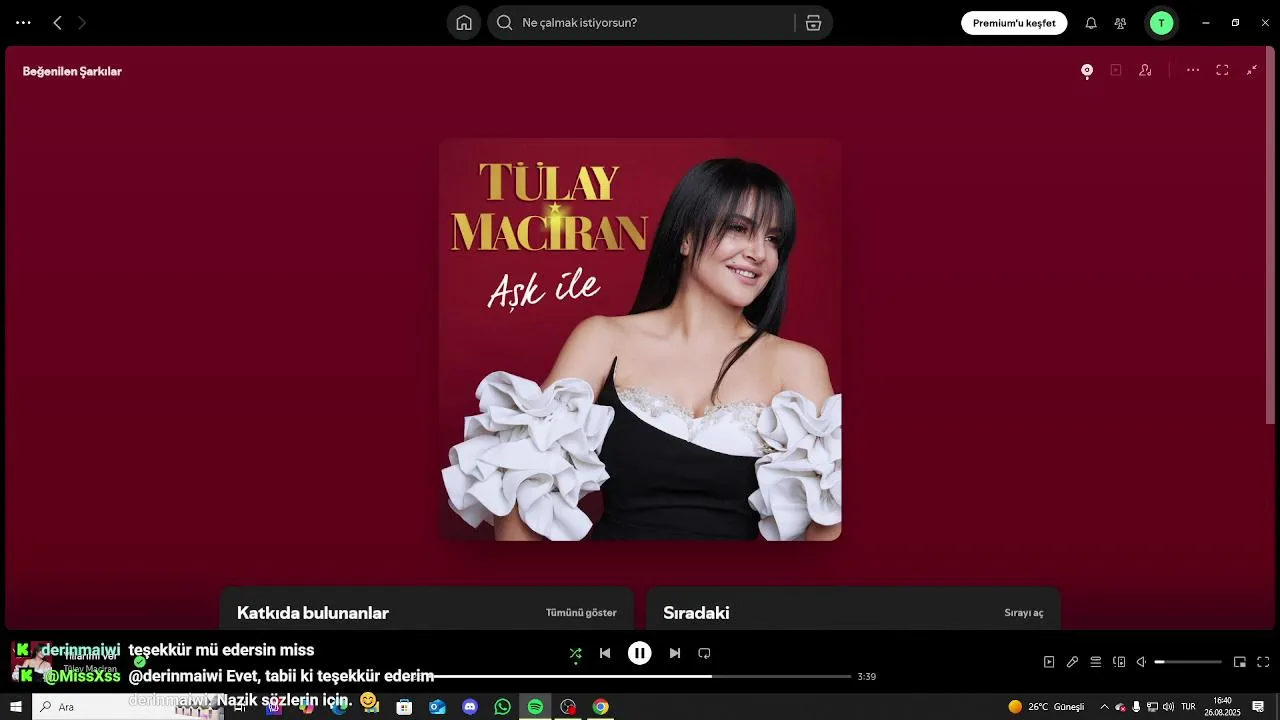Collapse the Now Playing view with arrows icon

coord(1251,71)
